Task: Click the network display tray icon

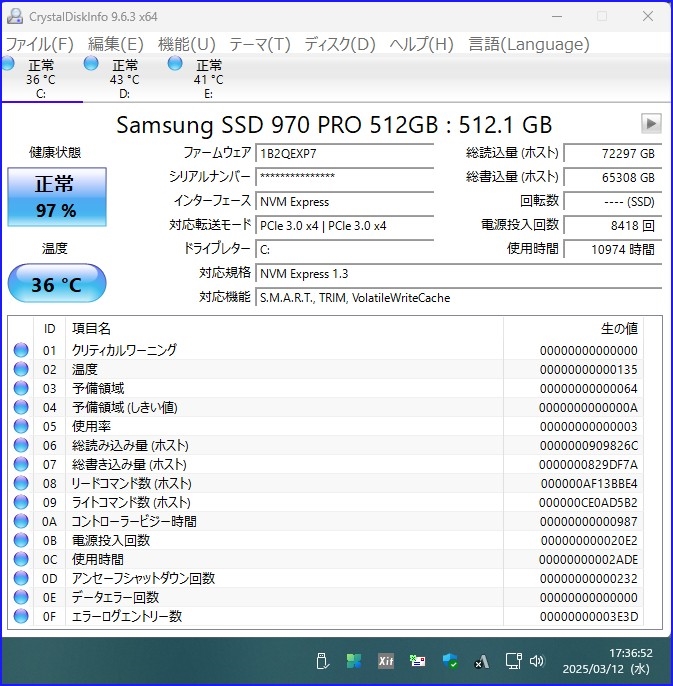Action: pos(513,661)
